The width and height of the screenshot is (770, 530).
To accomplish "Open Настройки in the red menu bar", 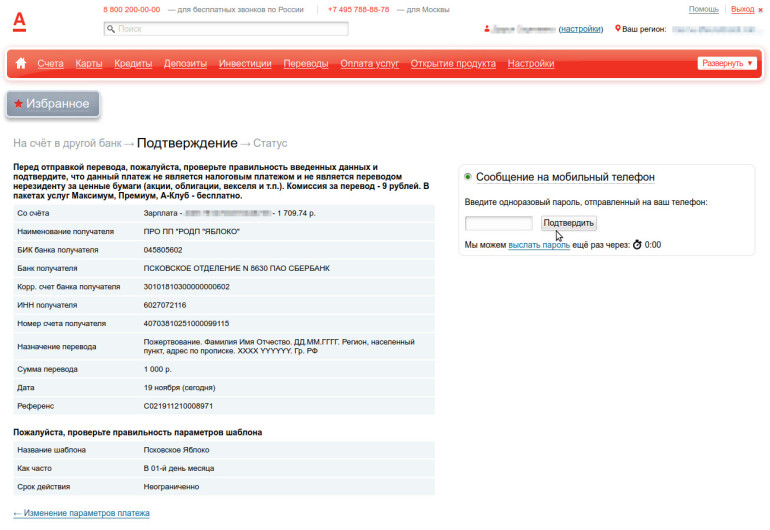I will point(531,63).
